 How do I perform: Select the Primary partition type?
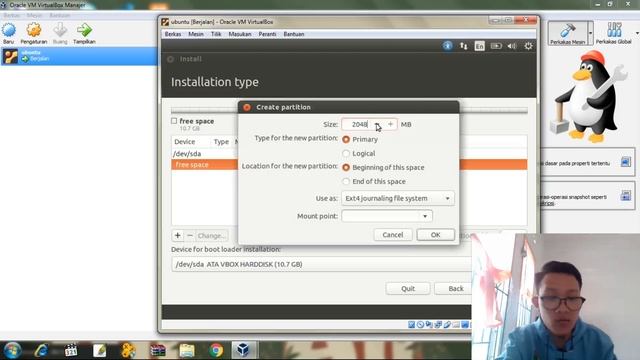coord(346,140)
